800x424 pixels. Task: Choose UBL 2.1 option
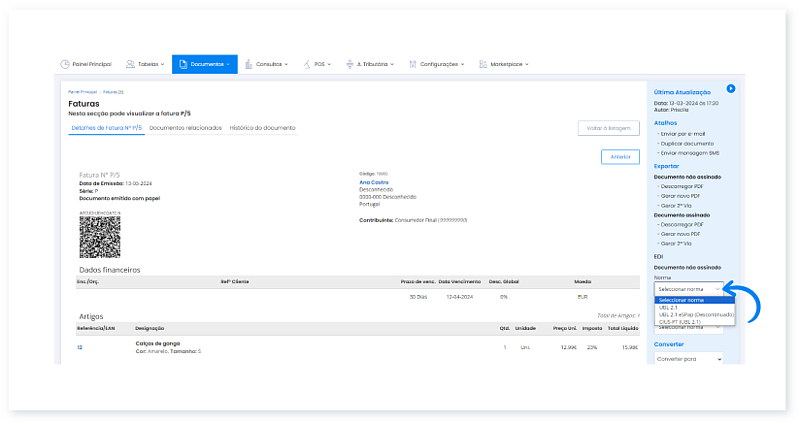pyautogui.click(x=694, y=308)
